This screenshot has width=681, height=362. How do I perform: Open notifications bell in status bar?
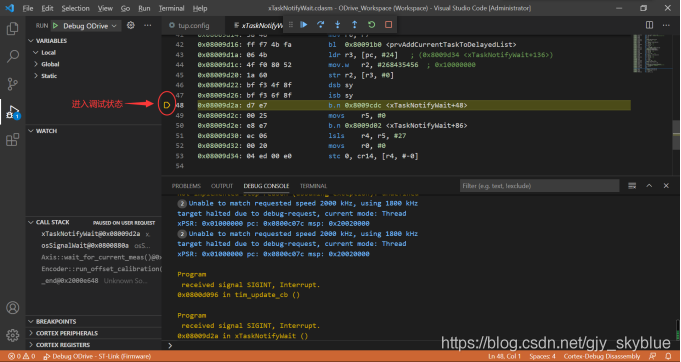click(x=668, y=356)
